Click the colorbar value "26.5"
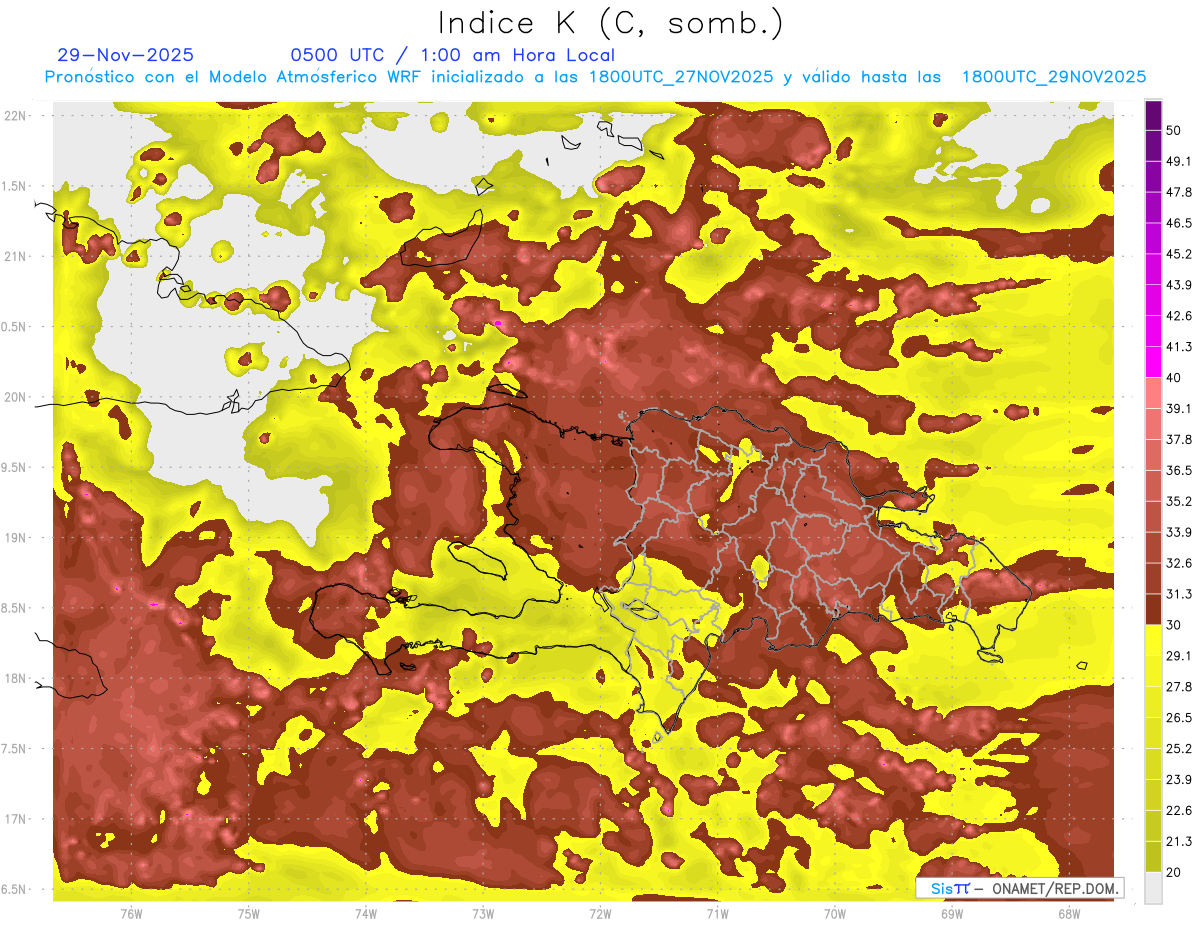The height and width of the screenshot is (927, 1200). [x=1178, y=717]
